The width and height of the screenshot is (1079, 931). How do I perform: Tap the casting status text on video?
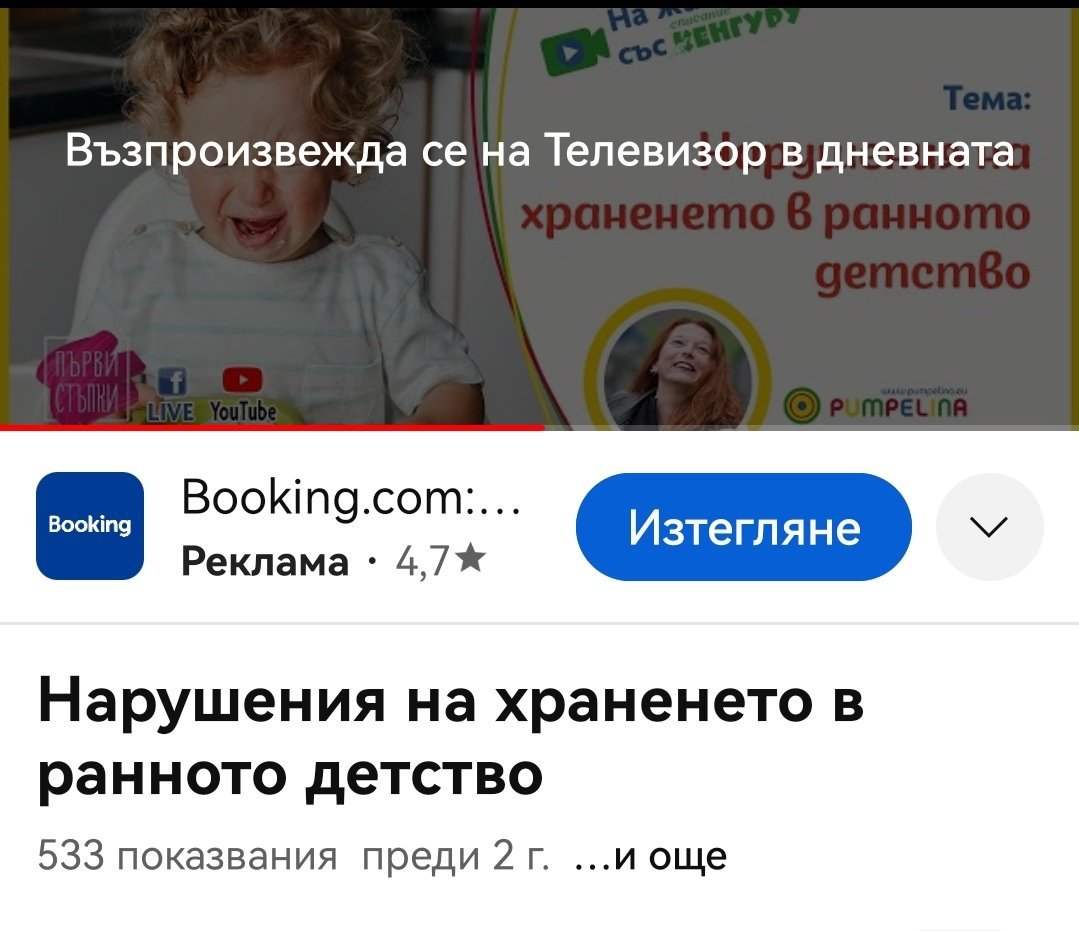(x=540, y=151)
